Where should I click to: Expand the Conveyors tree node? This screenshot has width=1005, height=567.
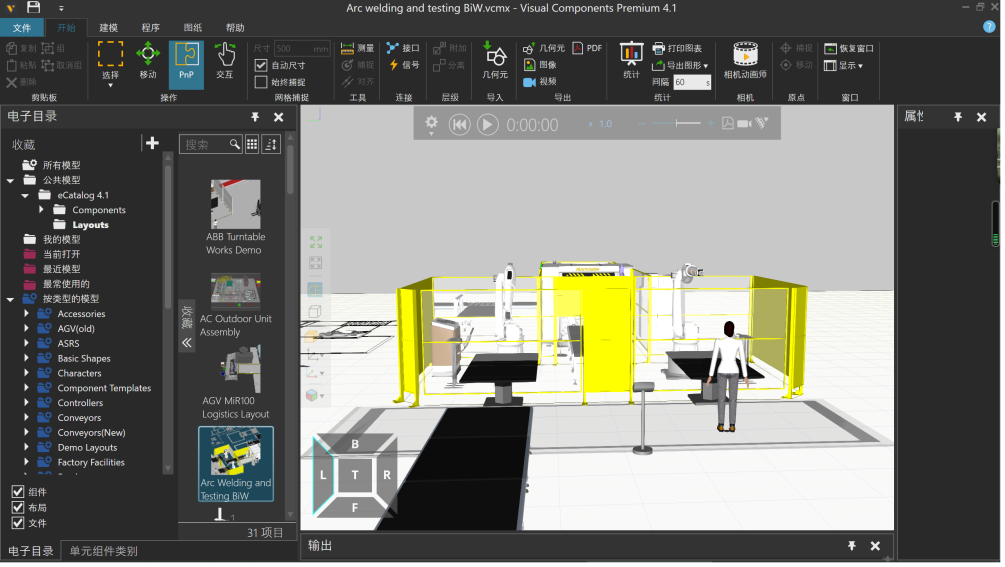(27, 418)
